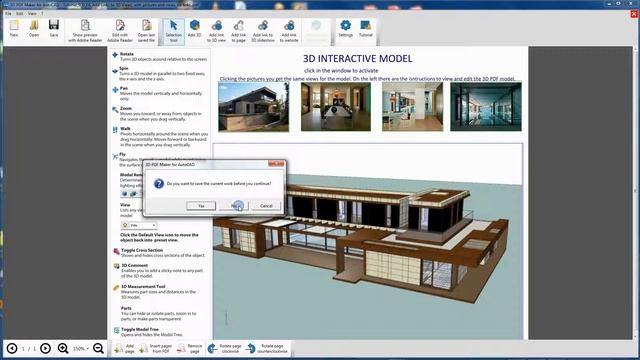The width and height of the screenshot is (640, 360).
Task: Click Yes in the save dialog
Action: pyautogui.click(x=201, y=206)
